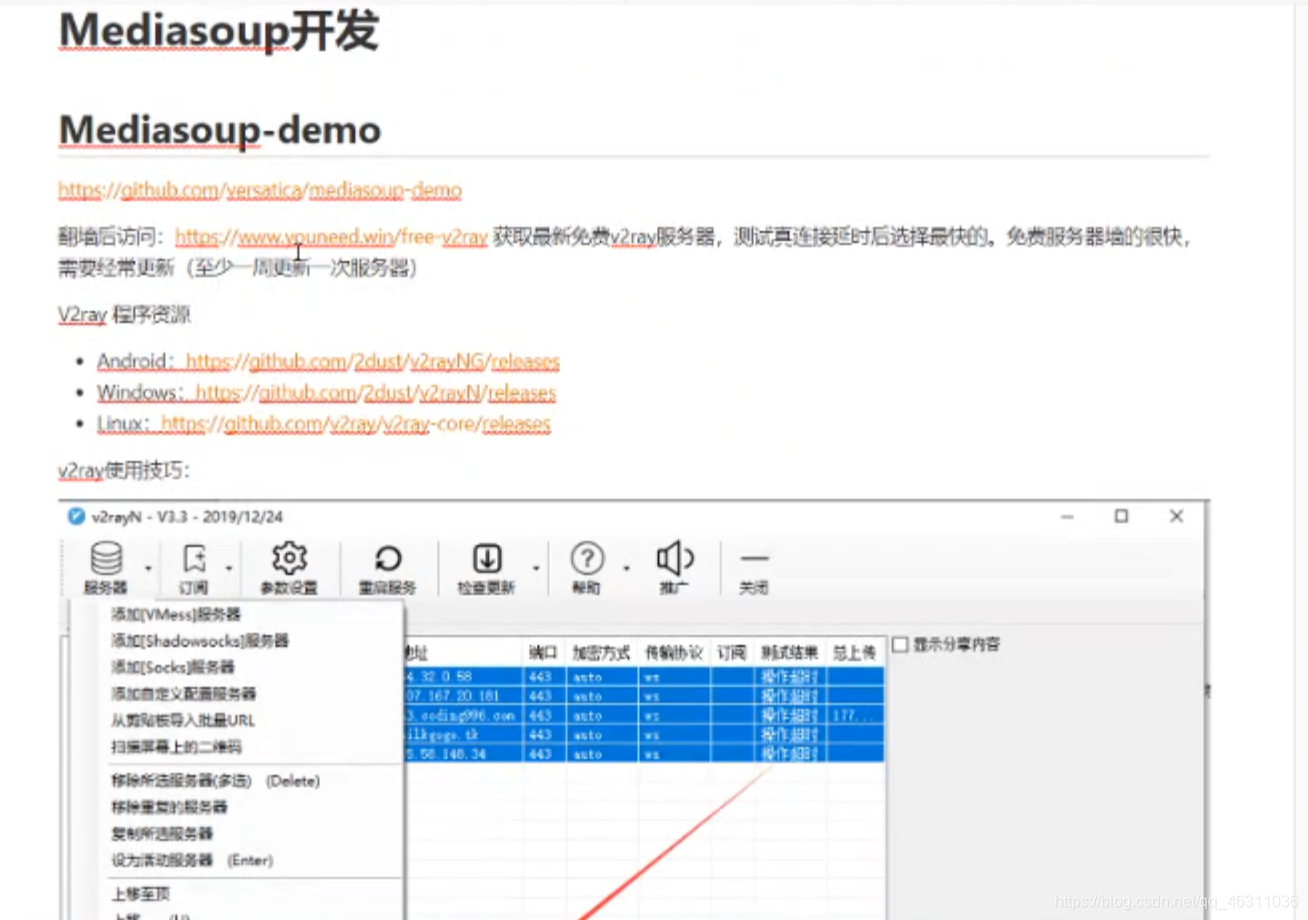Viewport: 1308px width, 920px height.
Task: Select 从剪贴板导入批量URL menu item
Action: click(183, 720)
